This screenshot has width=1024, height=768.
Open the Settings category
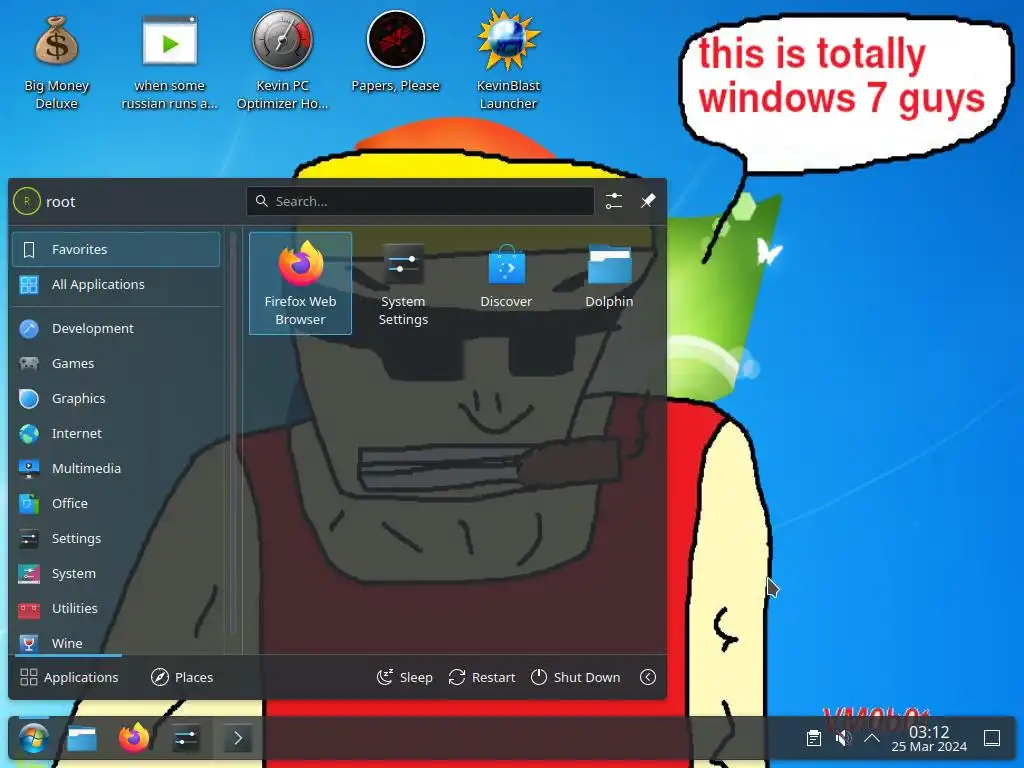pos(116,539)
